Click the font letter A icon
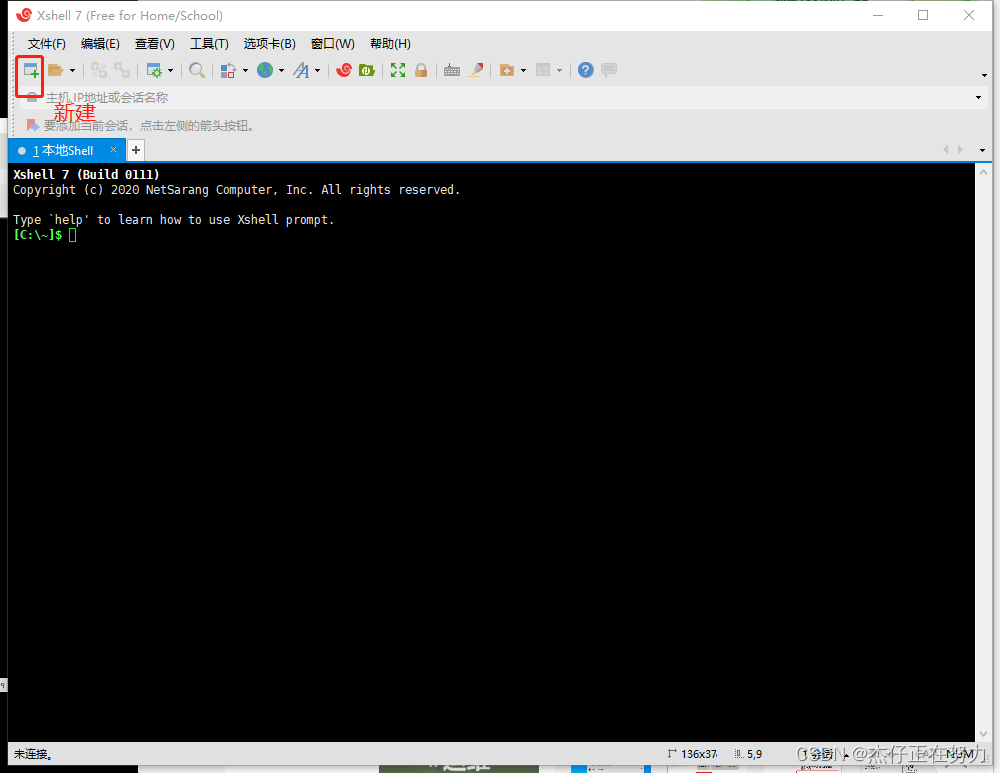This screenshot has width=1000, height=773. (x=301, y=70)
